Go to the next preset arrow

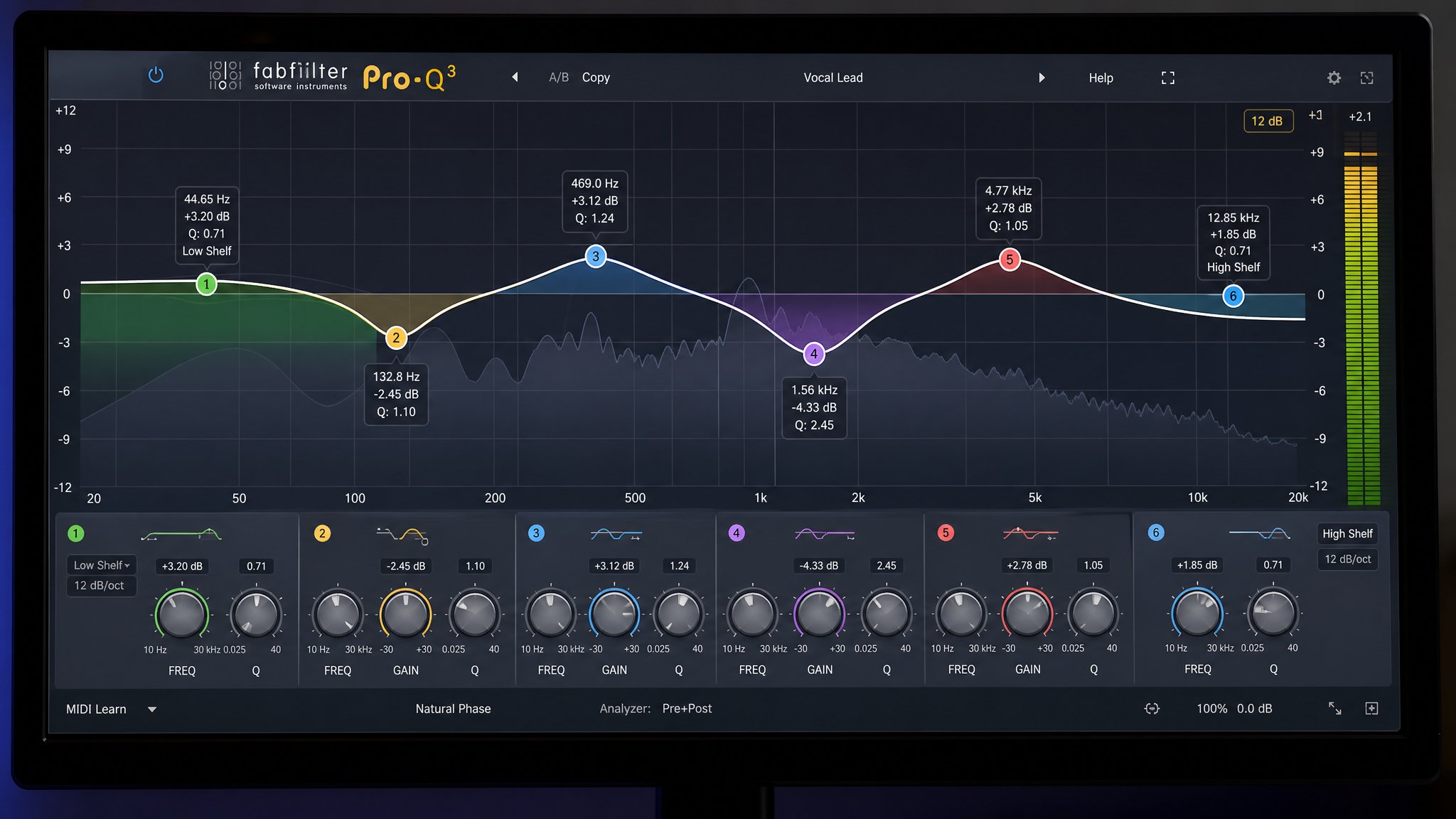pos(1042,77)
